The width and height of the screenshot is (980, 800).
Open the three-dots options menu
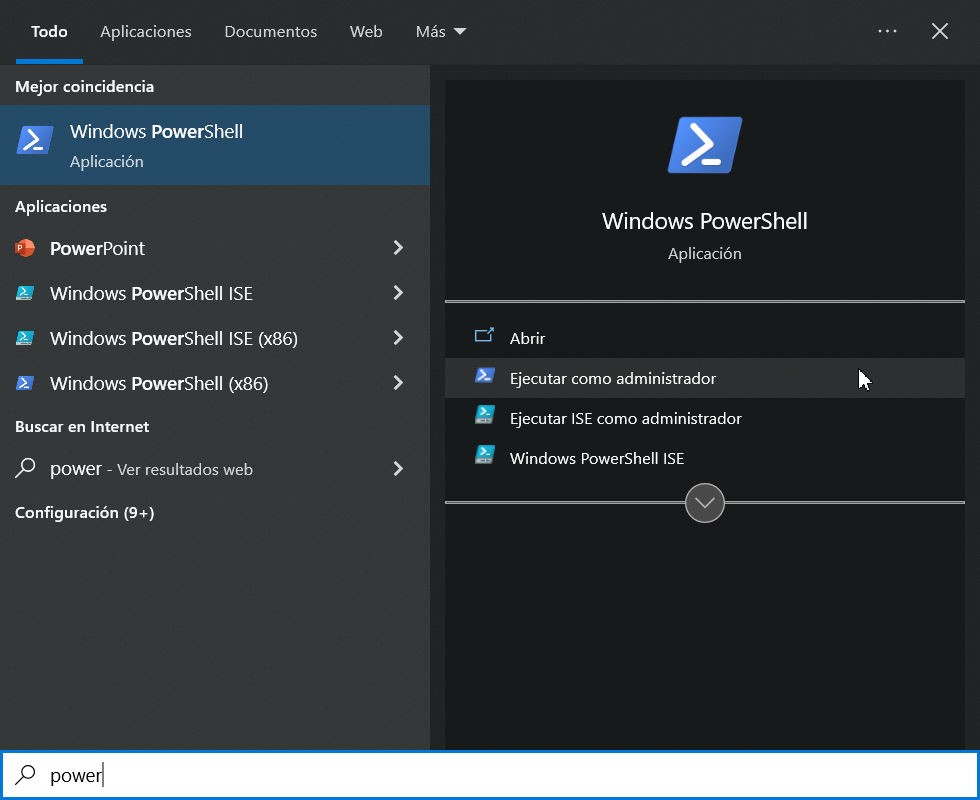point(888,31)
